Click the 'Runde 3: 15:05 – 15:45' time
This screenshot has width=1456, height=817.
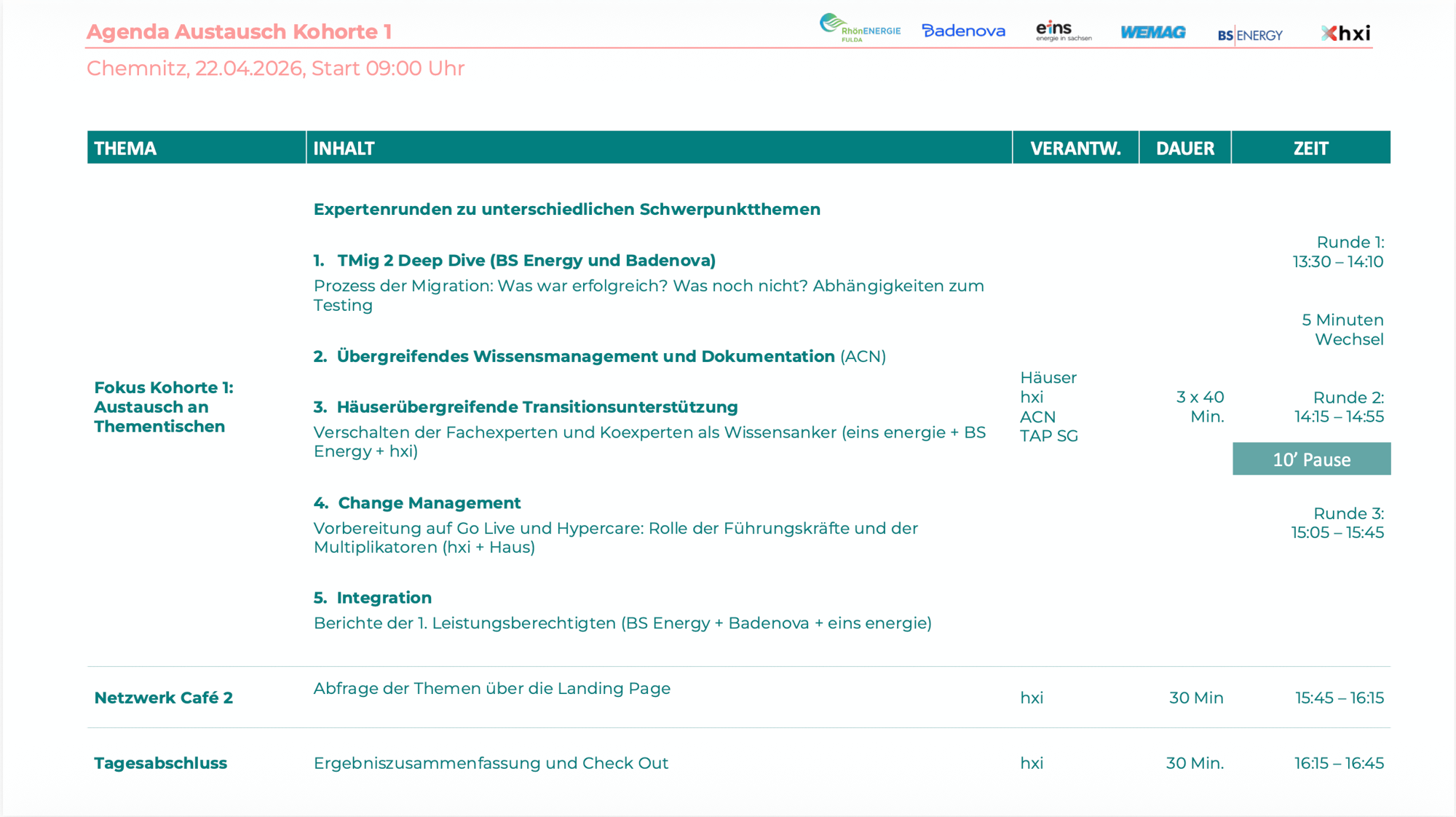point(1338,523)
